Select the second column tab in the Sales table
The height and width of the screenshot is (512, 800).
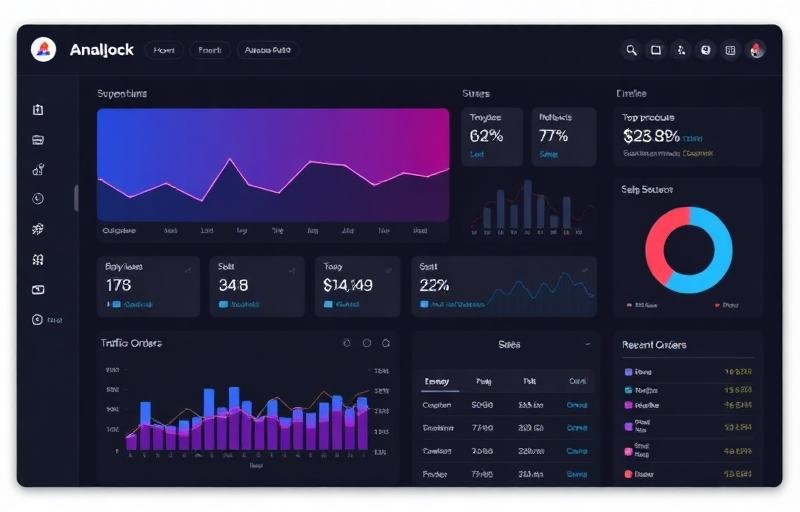484,381
